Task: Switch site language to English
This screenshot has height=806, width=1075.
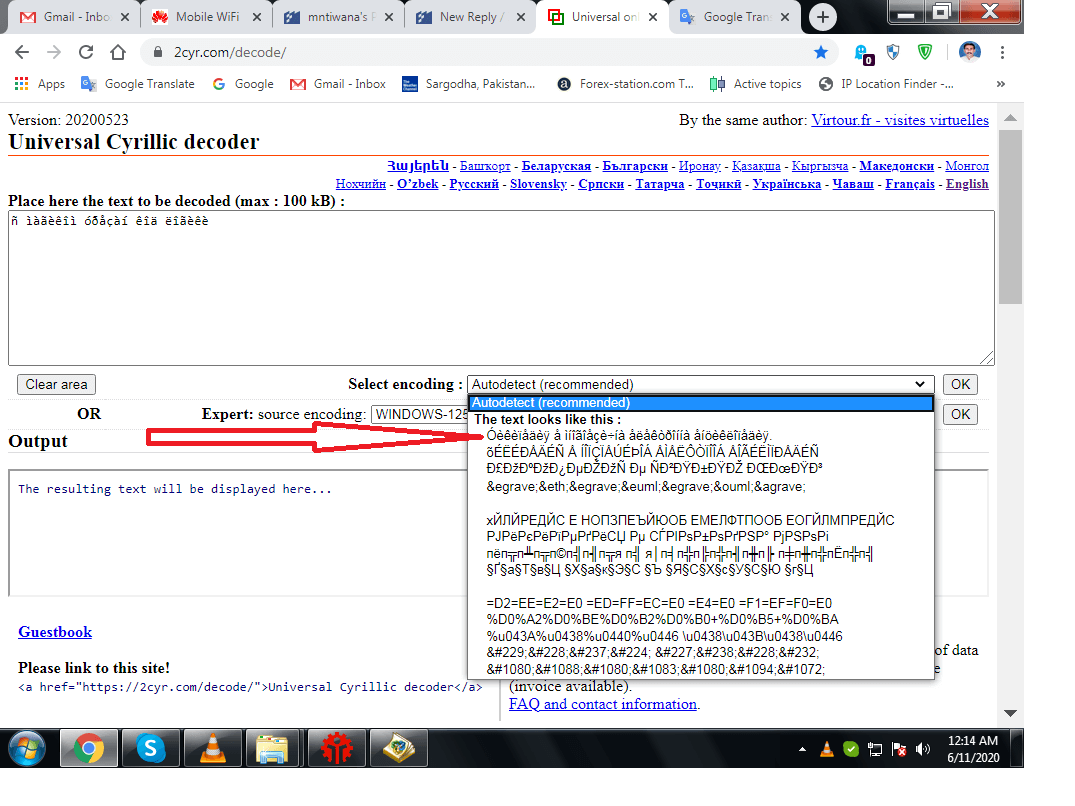Action: pos(967,184)
